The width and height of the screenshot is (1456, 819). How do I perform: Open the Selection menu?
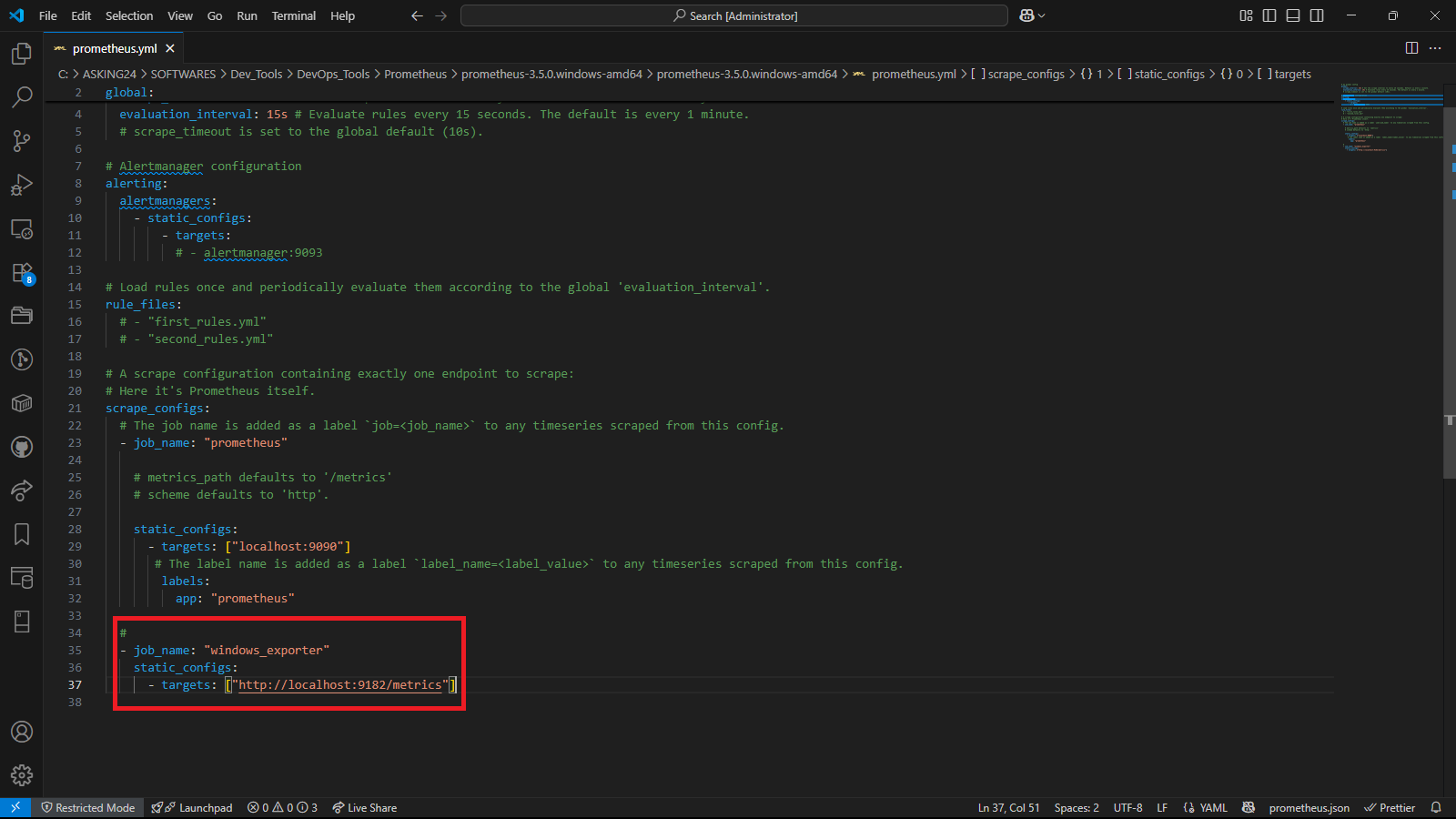129,15
